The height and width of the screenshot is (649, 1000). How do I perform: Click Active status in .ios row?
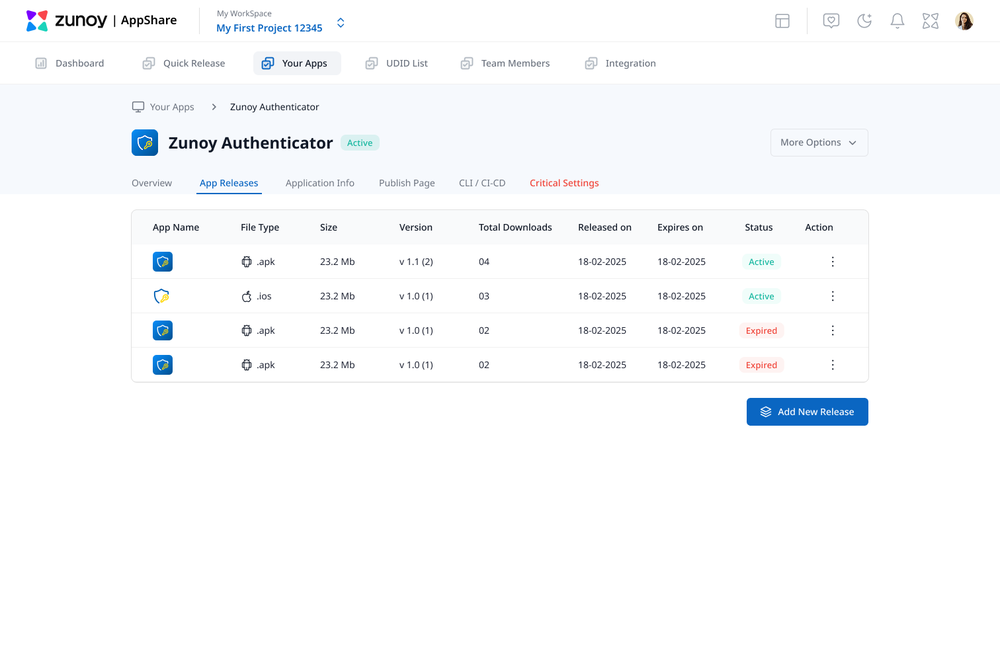[x=761, y=296]
